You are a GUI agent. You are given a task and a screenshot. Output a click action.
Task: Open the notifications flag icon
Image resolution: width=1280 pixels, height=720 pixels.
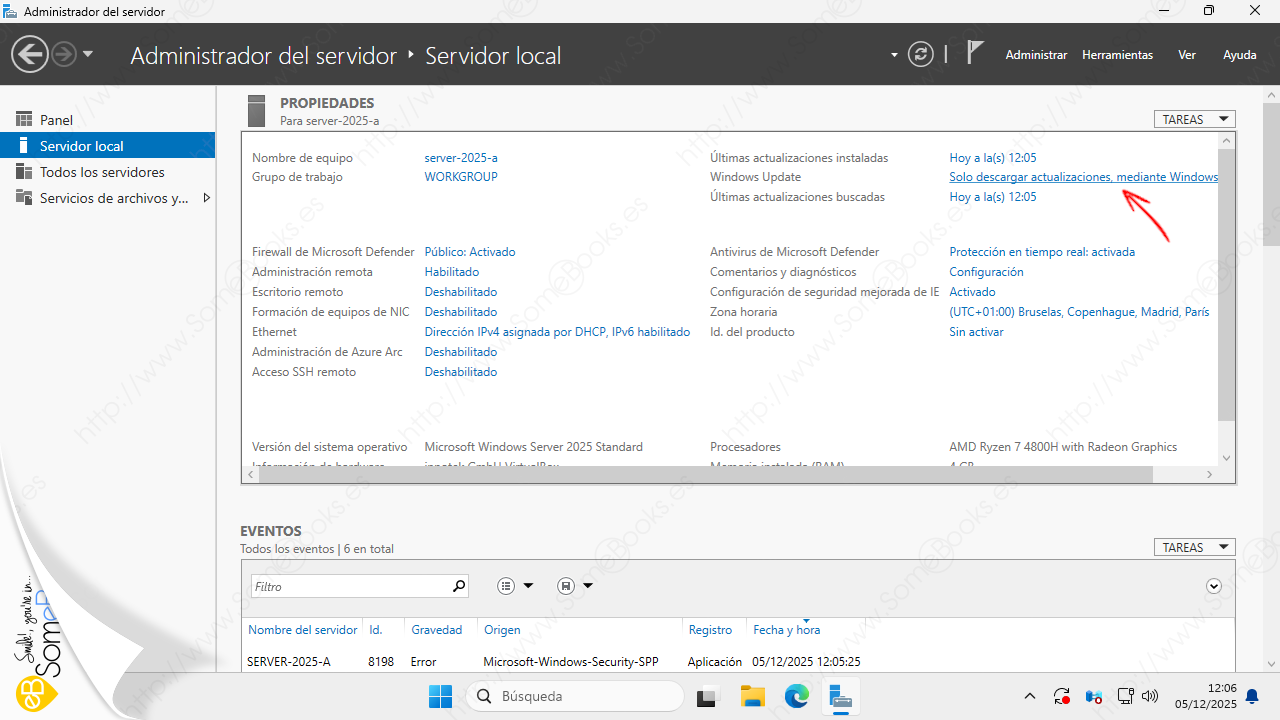[x=976, y=54]
